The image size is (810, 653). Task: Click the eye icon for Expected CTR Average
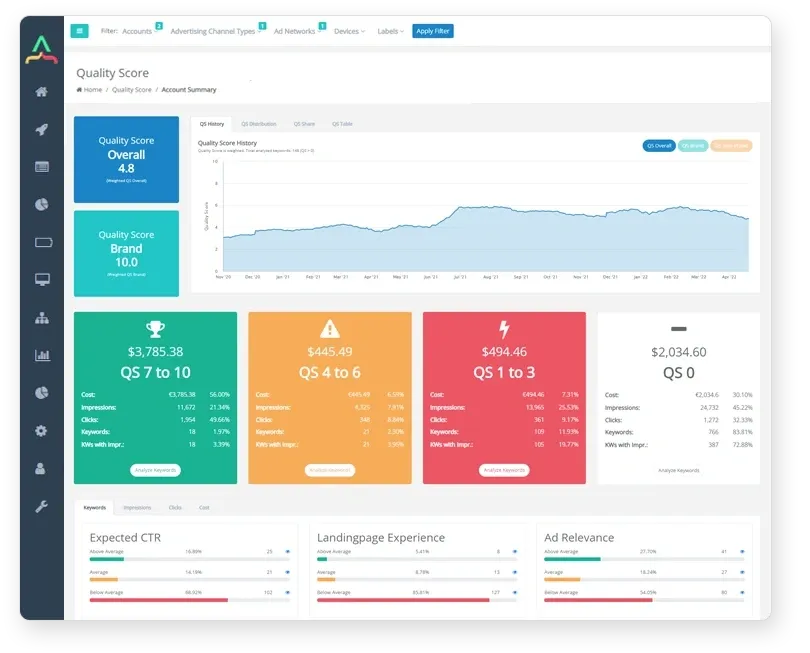click(x=288, y=572)
